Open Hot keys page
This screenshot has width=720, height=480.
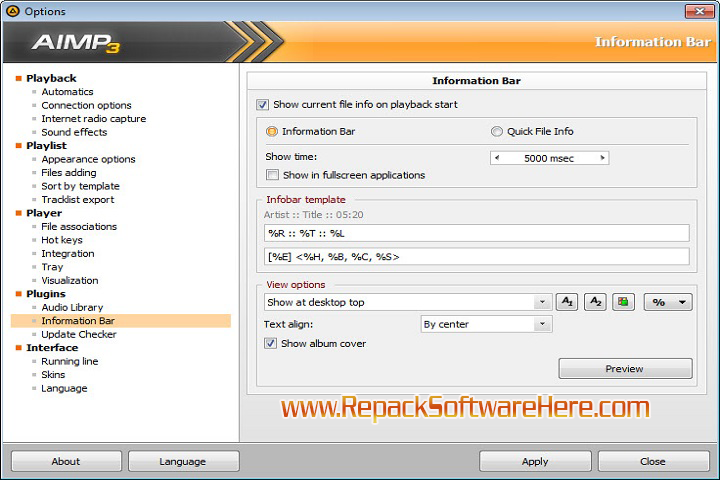pyautogui.click(x=62, y=240)
